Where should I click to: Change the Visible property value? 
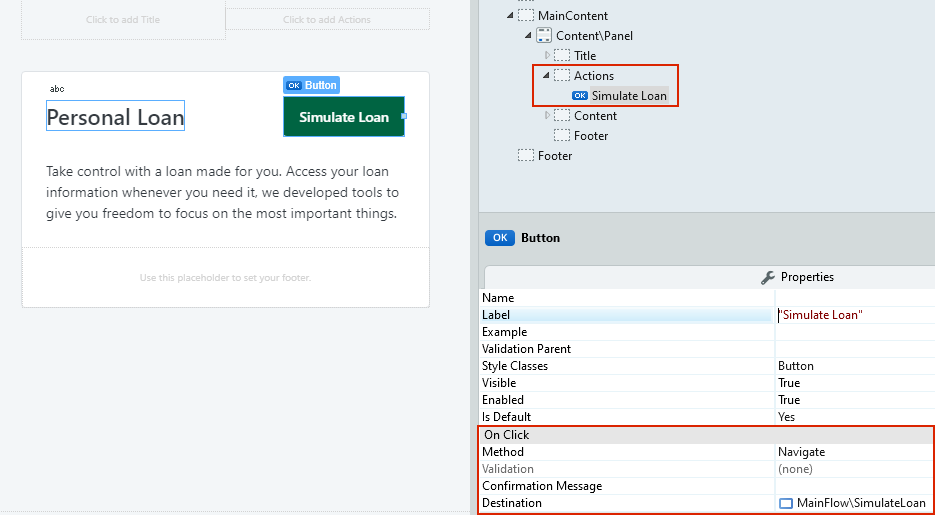point(854,383)
